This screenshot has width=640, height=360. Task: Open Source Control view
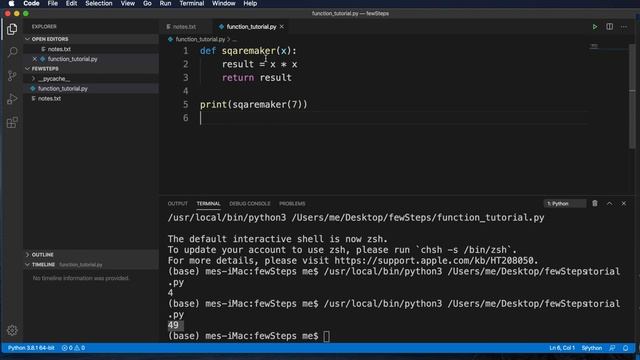[12, 76]
